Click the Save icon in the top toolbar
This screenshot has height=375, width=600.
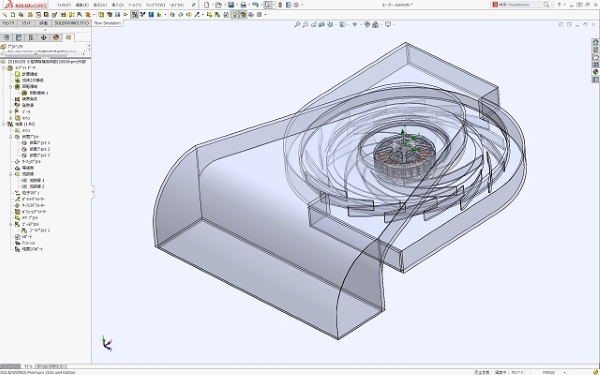click(x=231, y=5)
